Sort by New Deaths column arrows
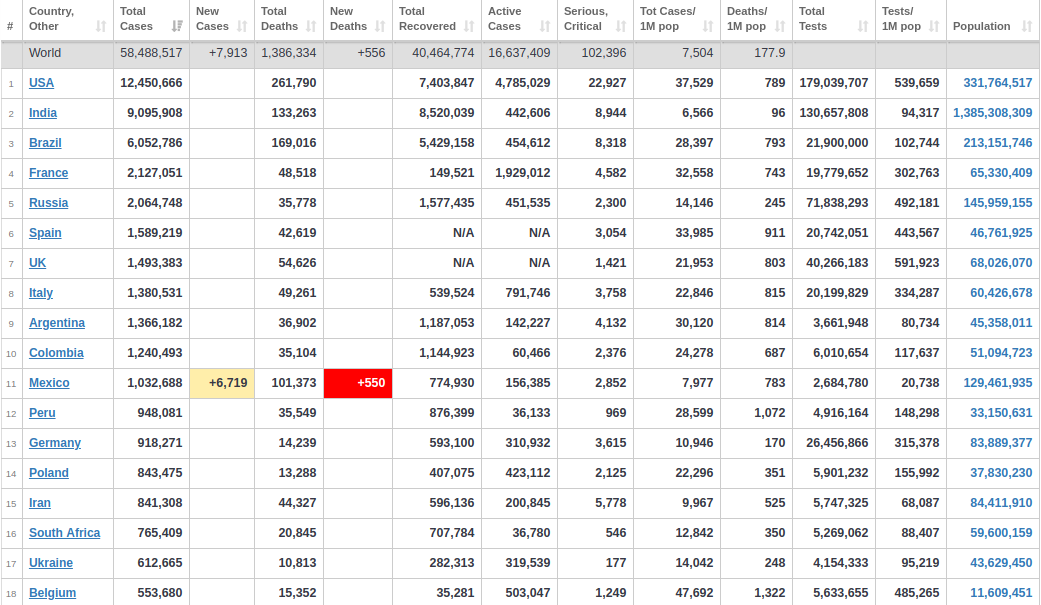 [380, 27]
